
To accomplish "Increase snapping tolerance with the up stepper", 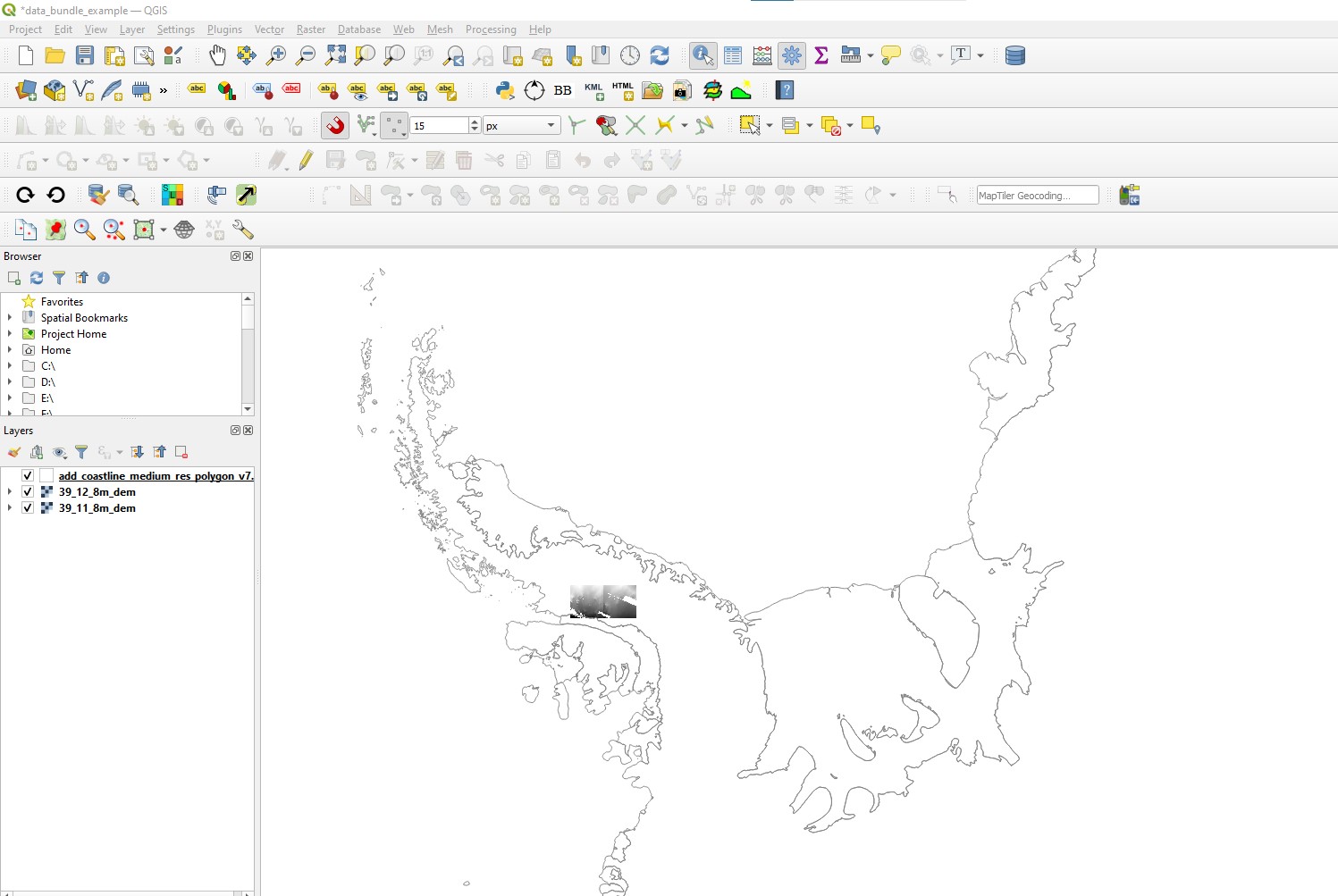I will [x=475, y=121].
